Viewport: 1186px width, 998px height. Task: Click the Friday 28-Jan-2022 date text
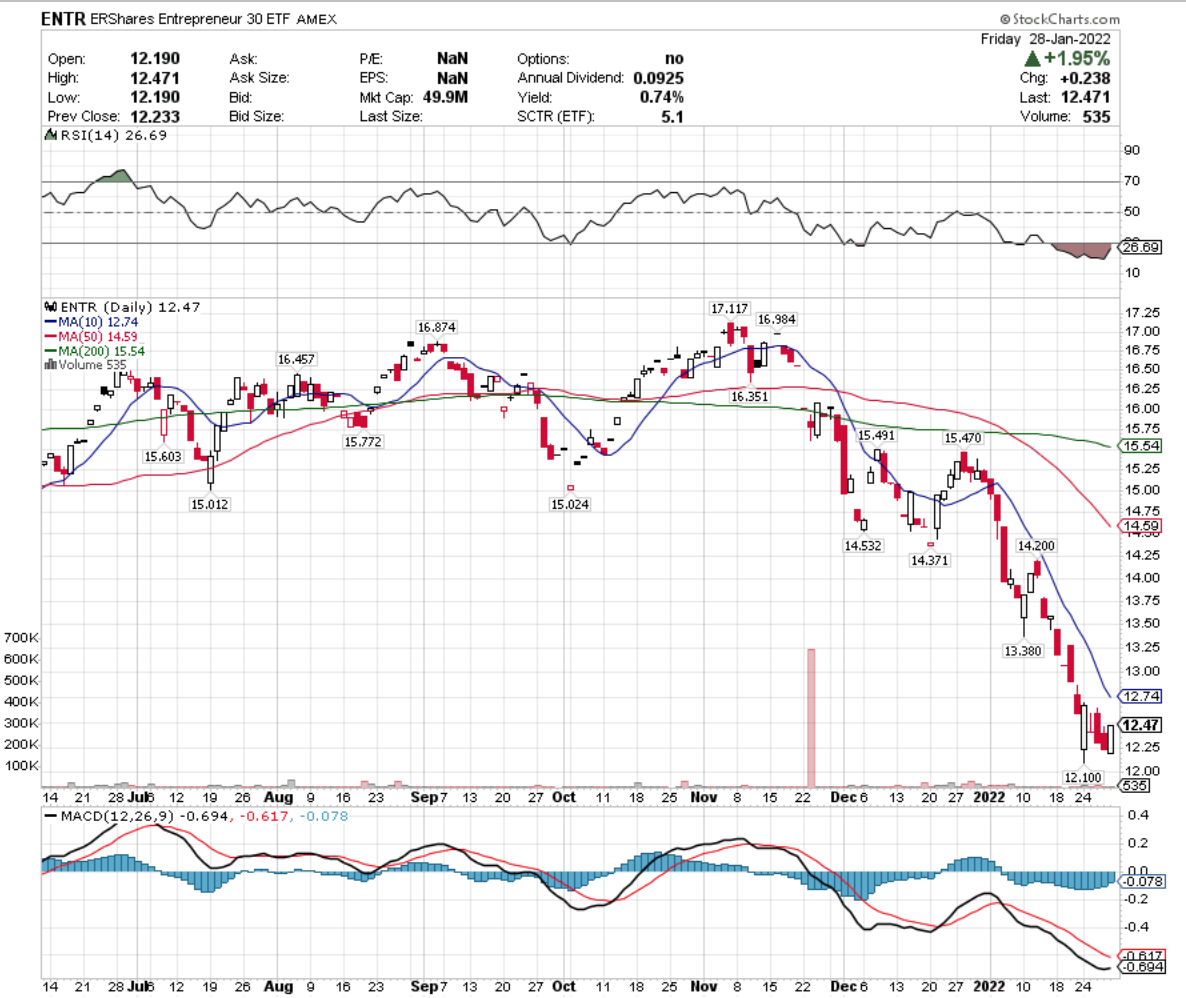pyautogui.click(x=1045, y=39)
